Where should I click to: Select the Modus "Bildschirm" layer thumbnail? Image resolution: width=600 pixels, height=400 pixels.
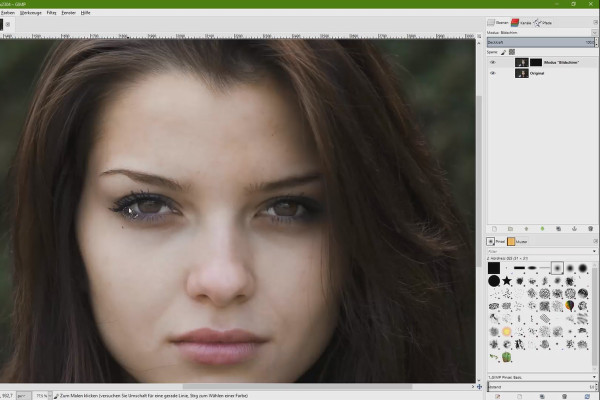pyautogui.click(x=522, y=62)
